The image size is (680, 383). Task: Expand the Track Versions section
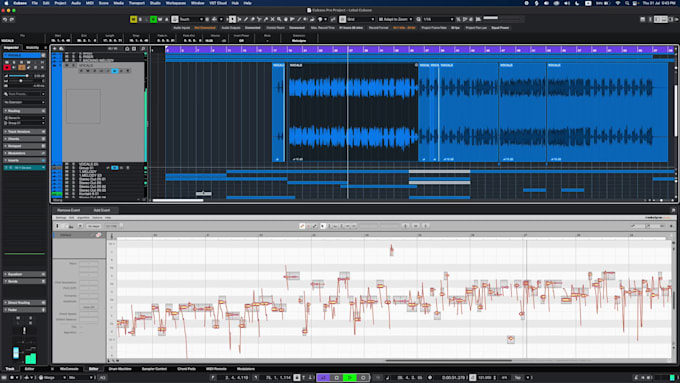tap(24, 131)
